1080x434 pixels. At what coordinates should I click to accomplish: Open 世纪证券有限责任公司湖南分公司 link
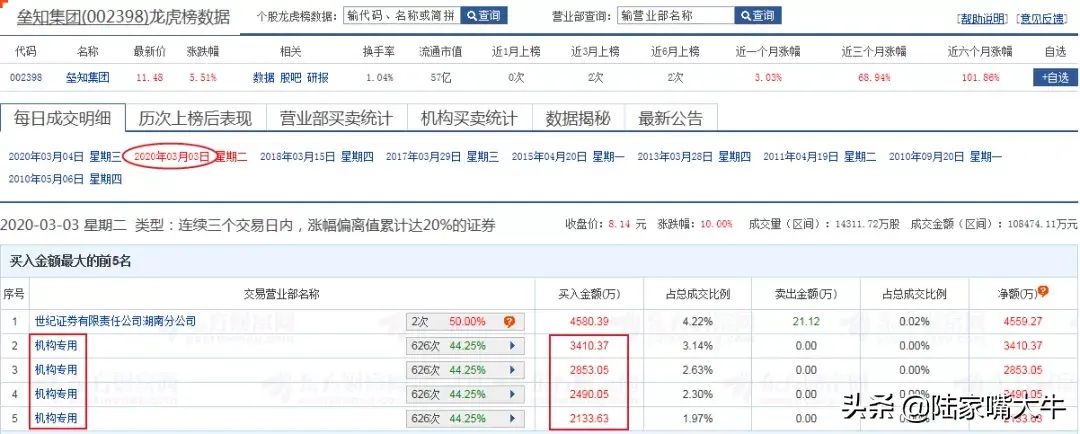tap(114, 322)
